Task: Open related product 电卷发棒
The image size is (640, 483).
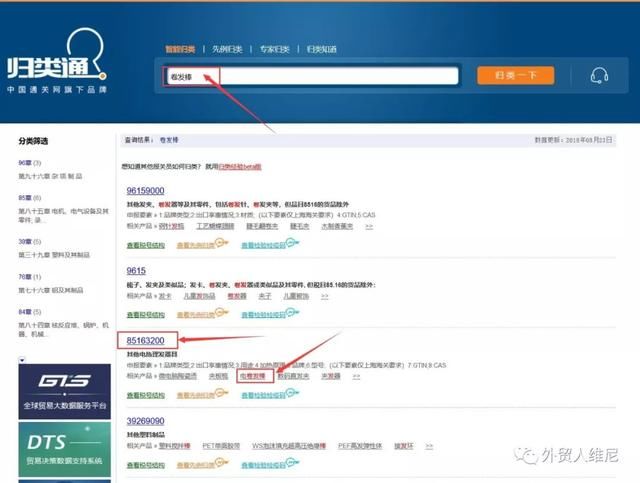Action: tap(252, 376)
